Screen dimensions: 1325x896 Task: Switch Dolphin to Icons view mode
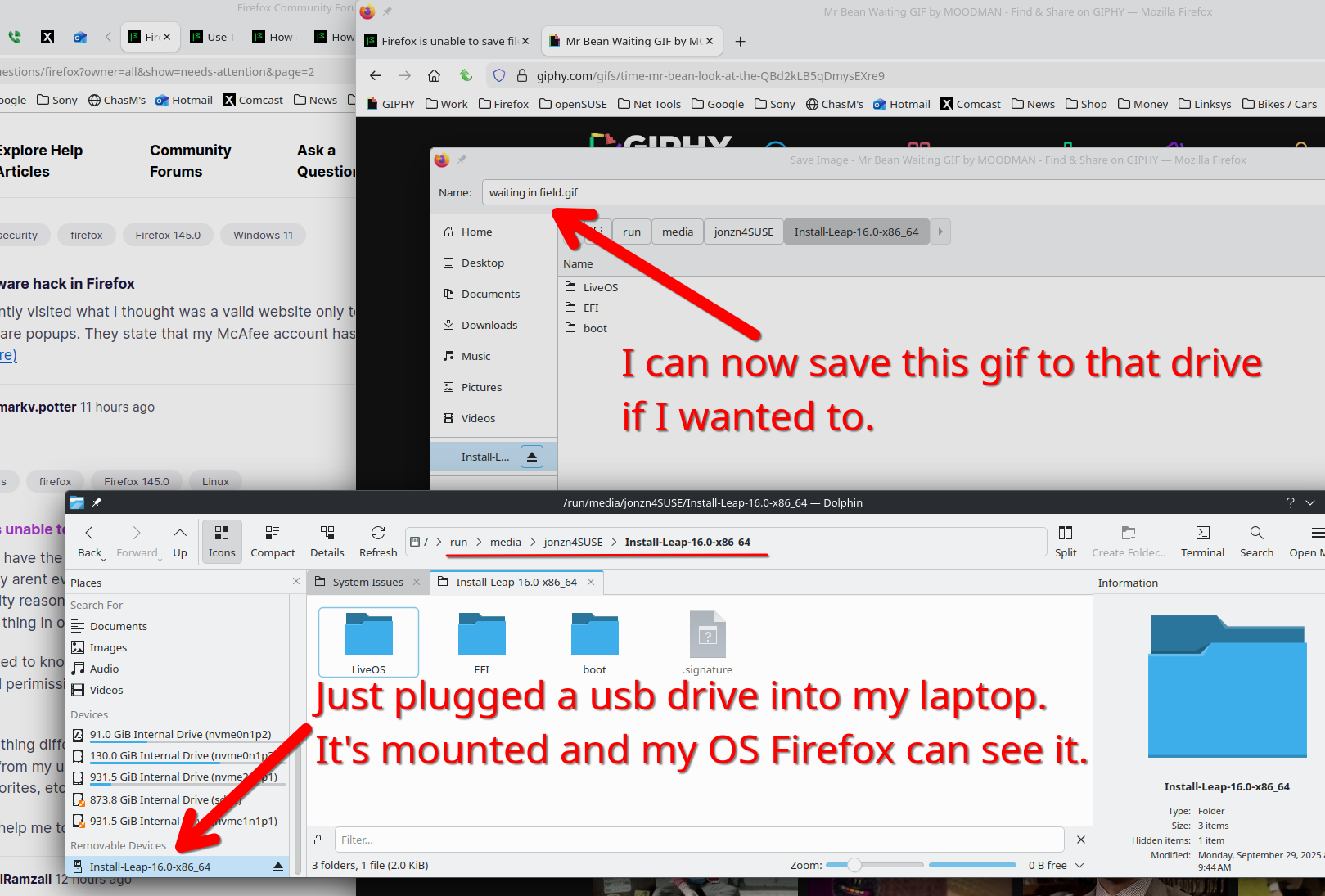[222, 542]
